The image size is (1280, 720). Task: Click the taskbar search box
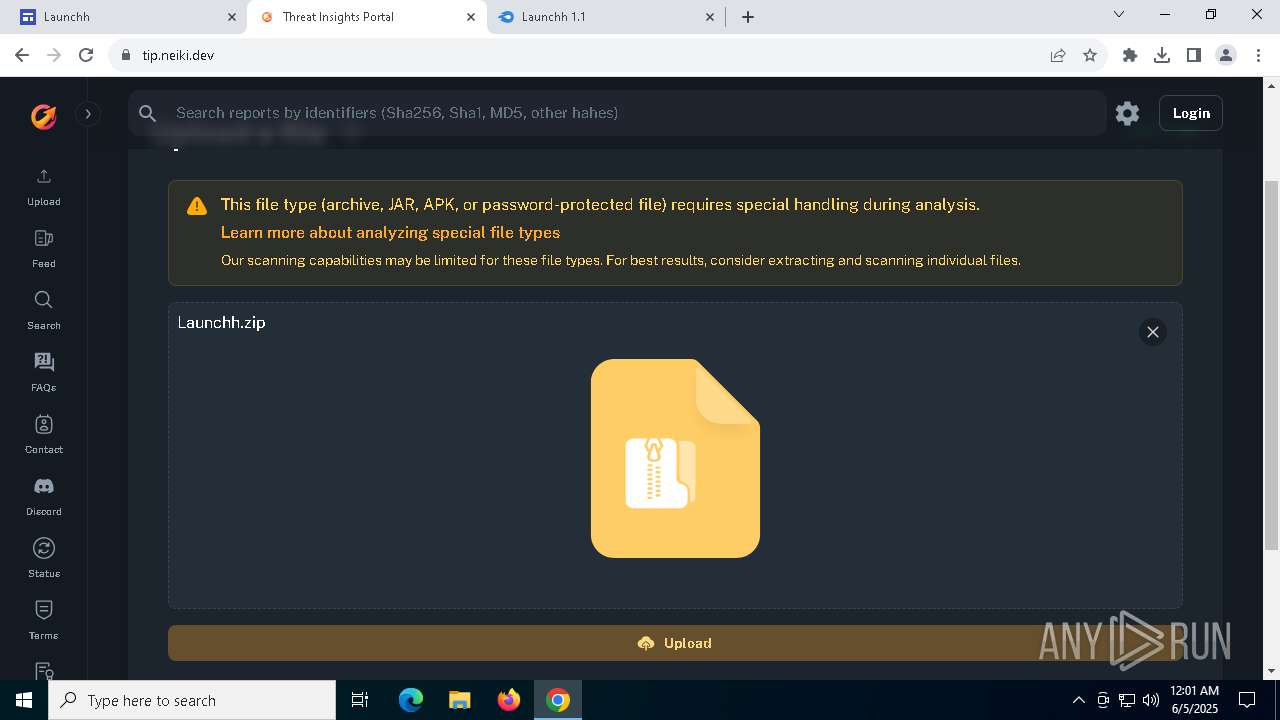(x=192, y=700)
